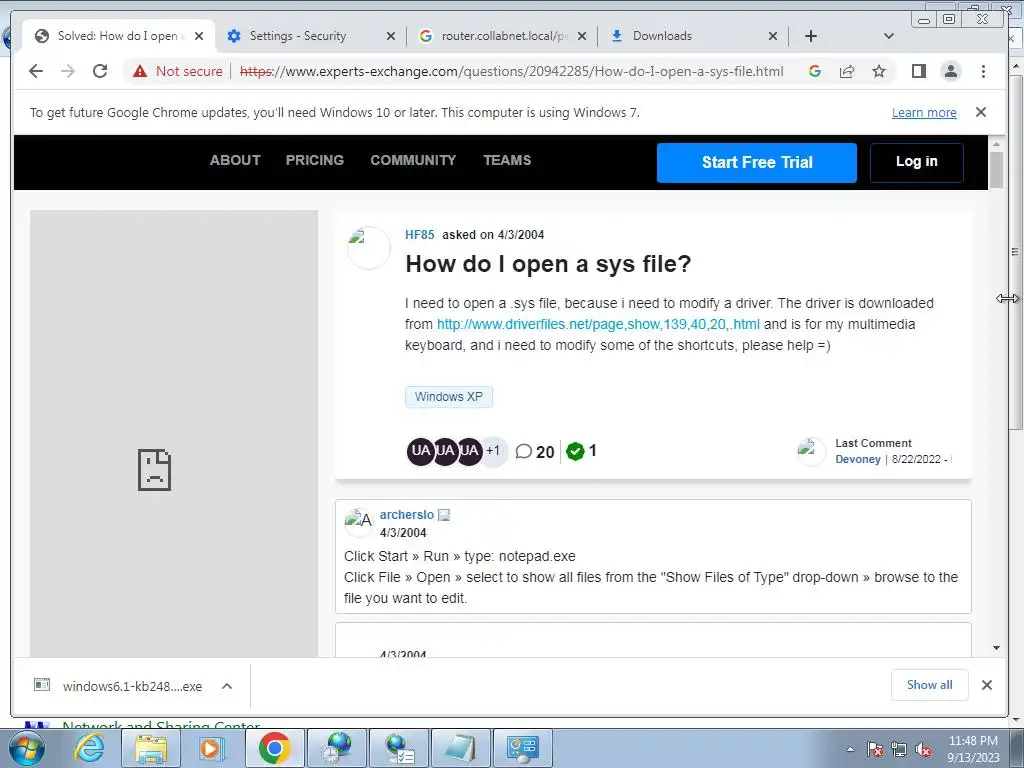Open Devoney's profile from Last Comment

pyautogui.click(x=857, y=459)
